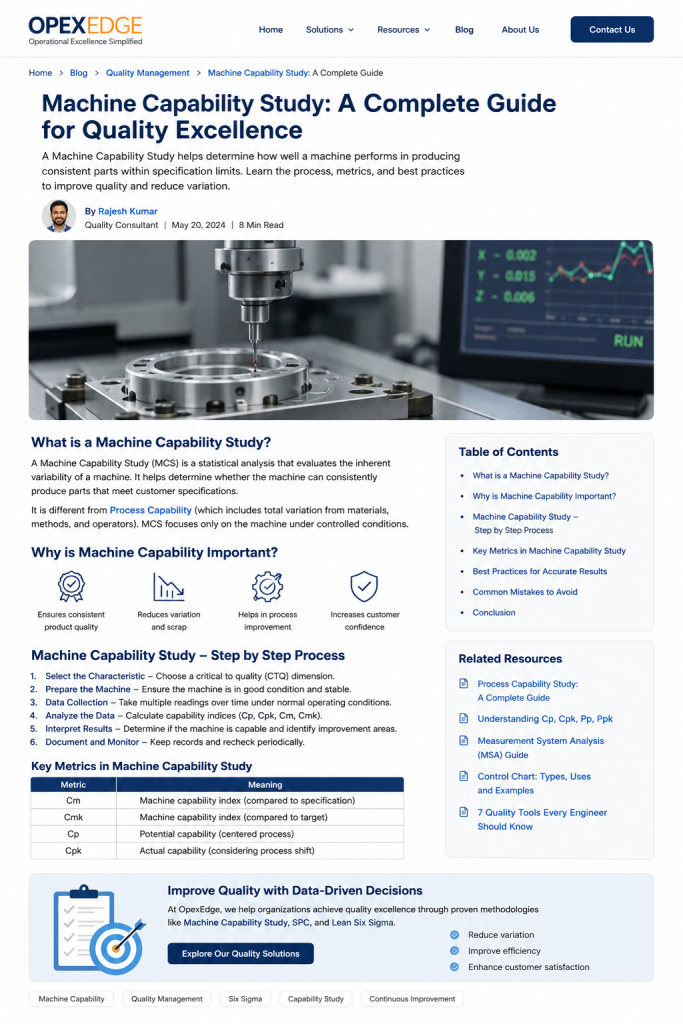This screenshot has width=683, height=1024.
Task: Open Measurement System Analysis (MSA) Guide
Action: point(541,747)
